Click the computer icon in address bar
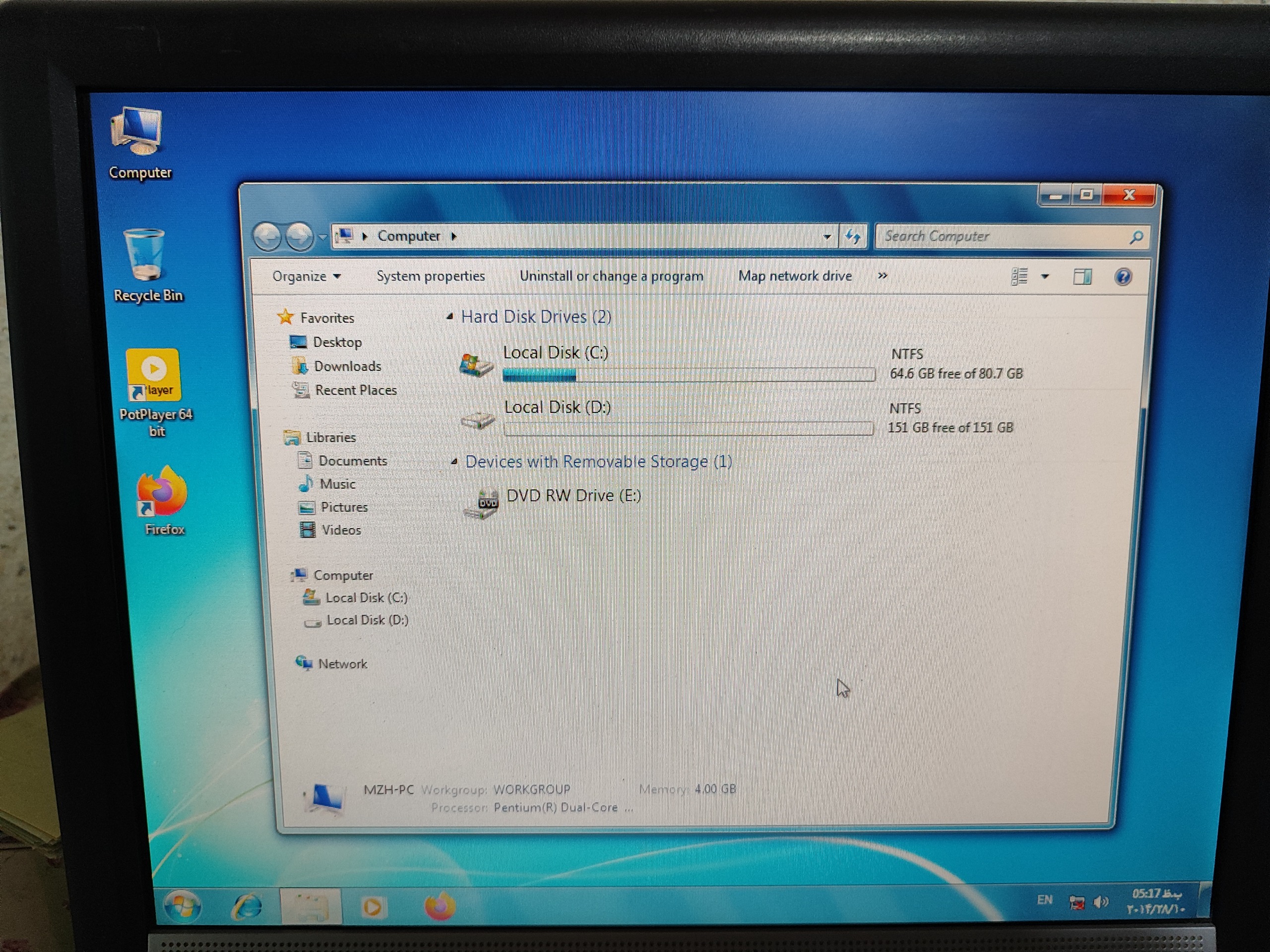1270x952 pixels. (344, 236)
